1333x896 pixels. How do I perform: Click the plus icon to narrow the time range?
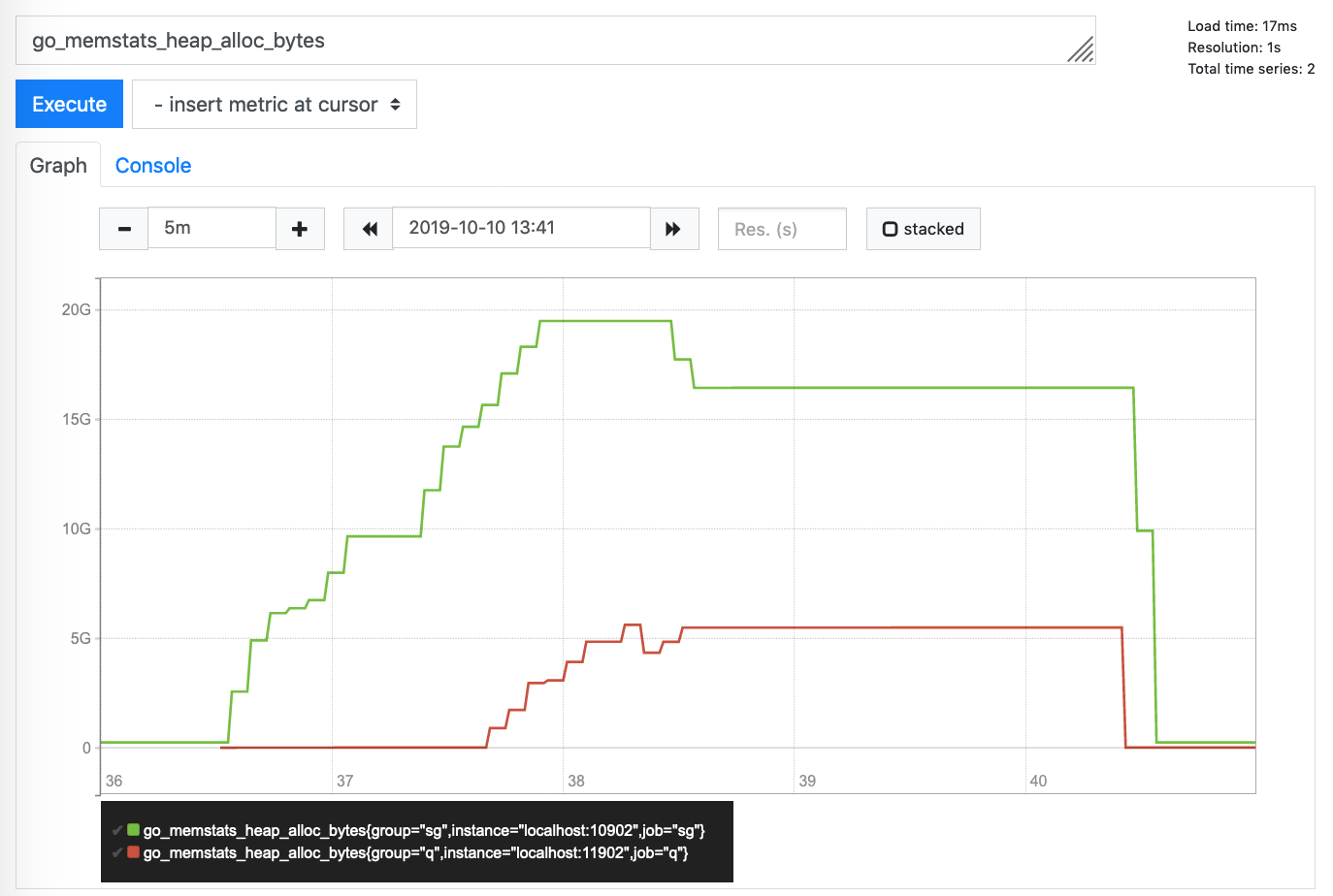[x=300, y=228]
